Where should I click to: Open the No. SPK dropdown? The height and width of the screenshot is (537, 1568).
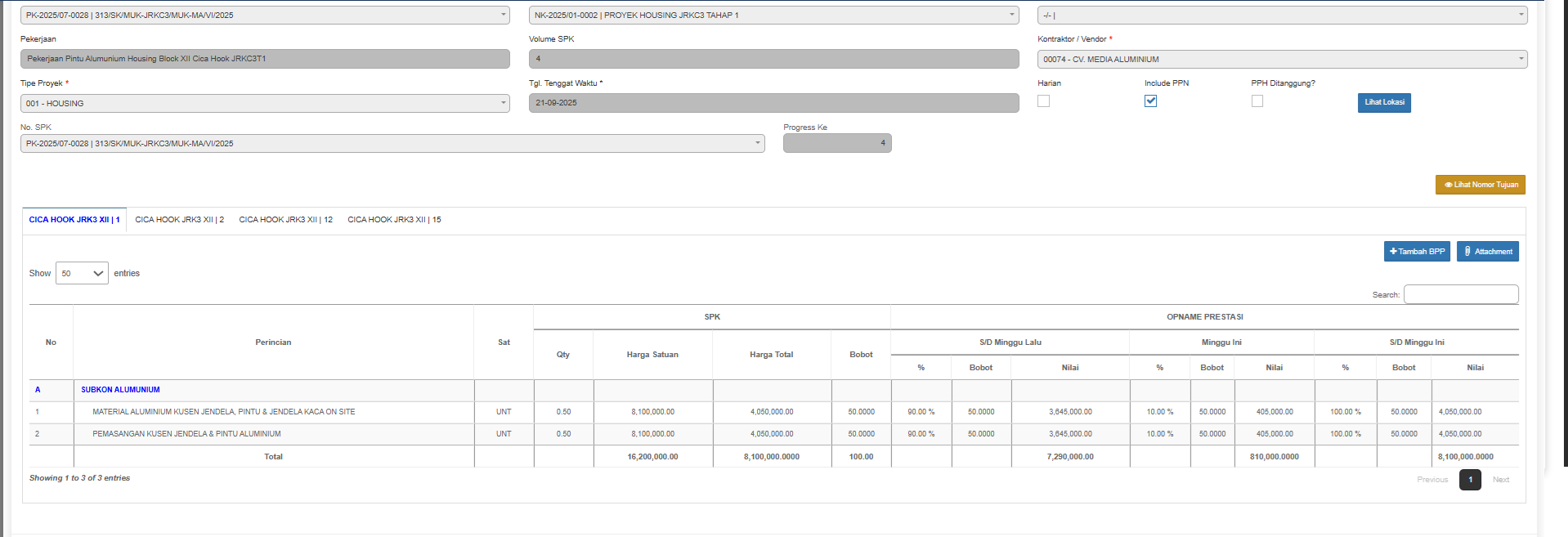click(x=392, y=143)
